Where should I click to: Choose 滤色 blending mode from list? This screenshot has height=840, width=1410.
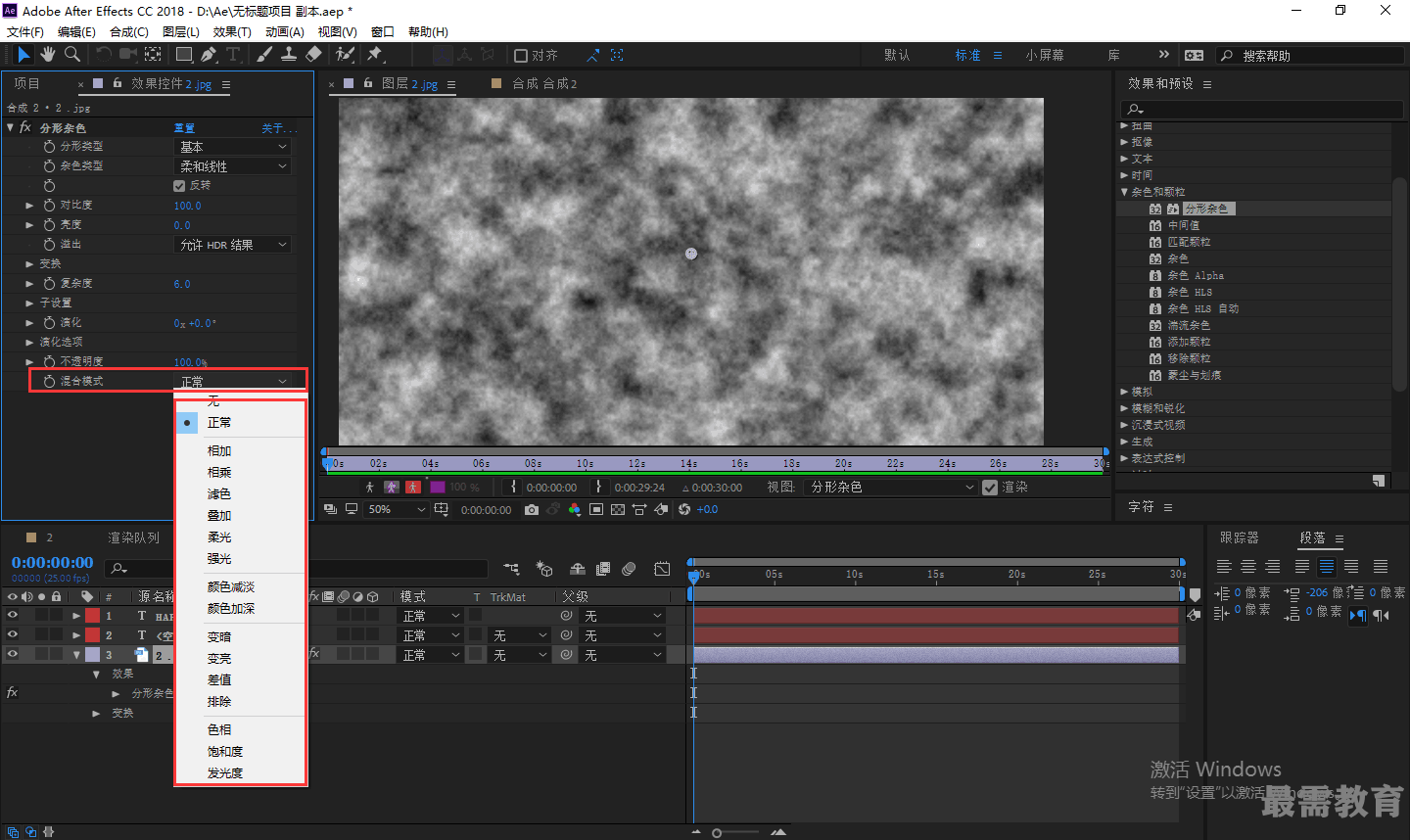click(219, 494)
